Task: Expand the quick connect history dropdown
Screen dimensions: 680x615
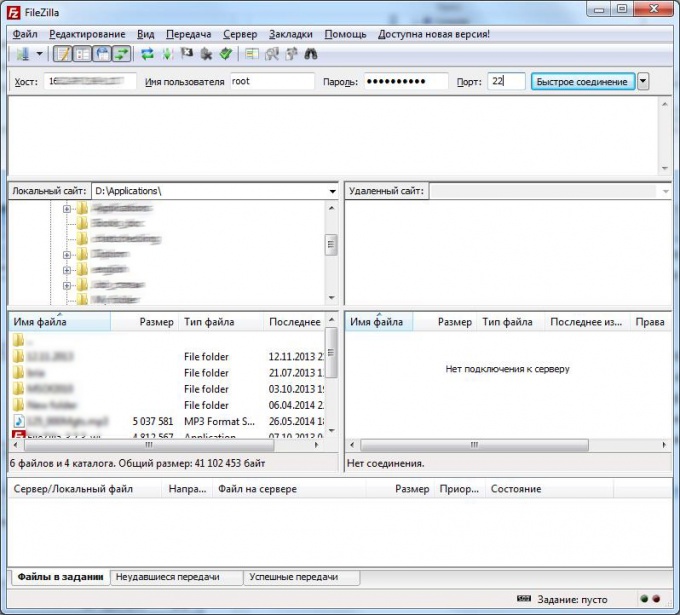Action: coord(644,81)
